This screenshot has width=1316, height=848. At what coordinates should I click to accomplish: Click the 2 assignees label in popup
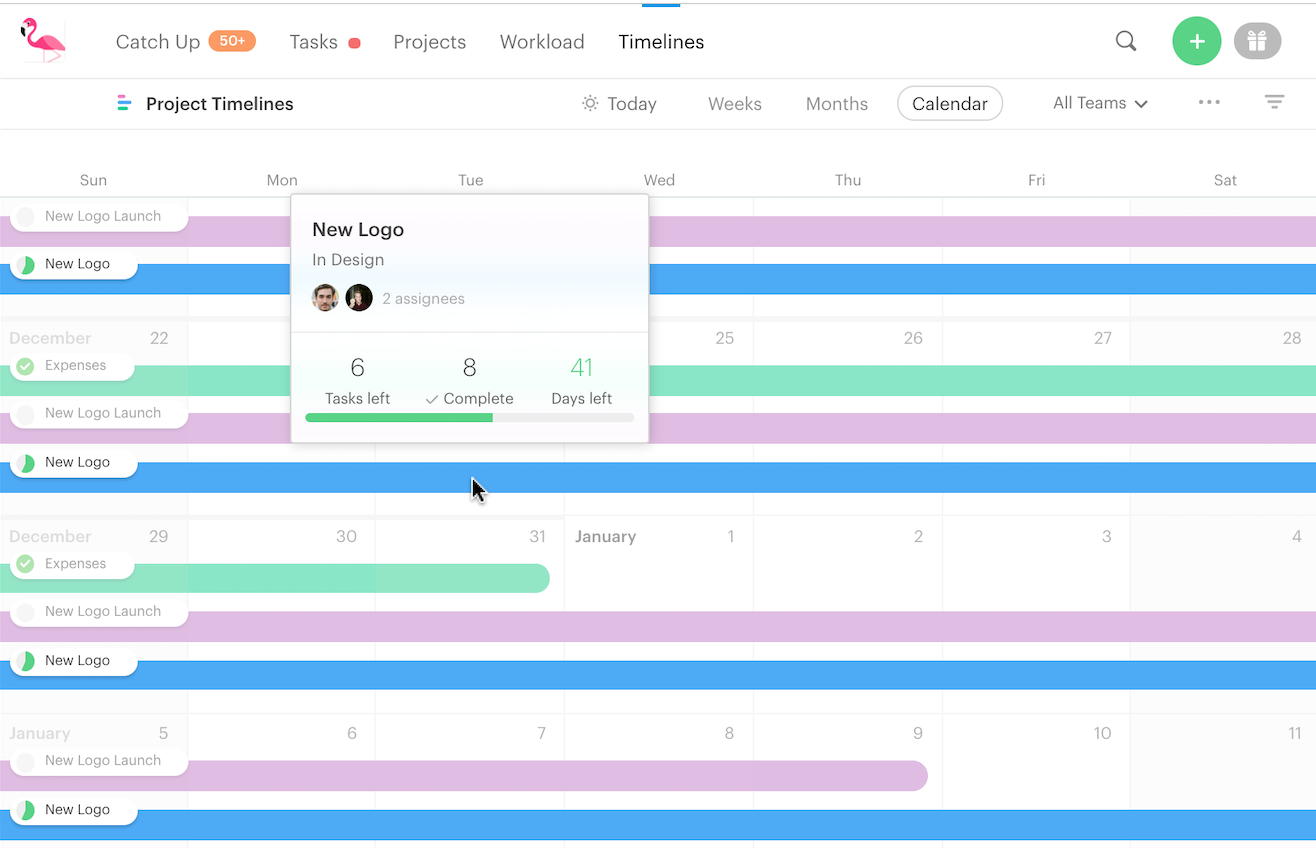(x=423, y=299)
